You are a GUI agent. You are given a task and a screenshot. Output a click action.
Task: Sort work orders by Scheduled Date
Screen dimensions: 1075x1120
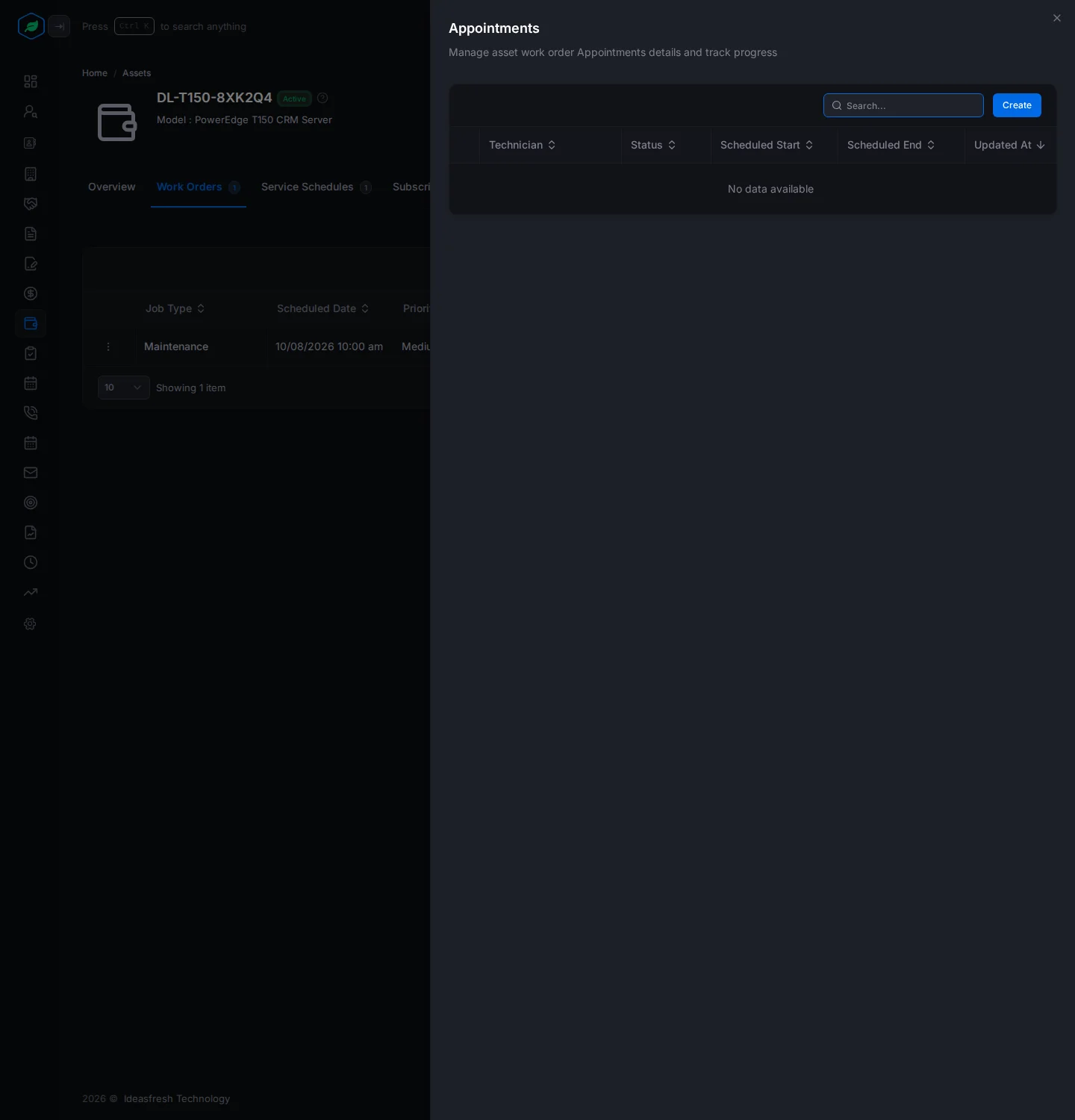tap(323, 308)
